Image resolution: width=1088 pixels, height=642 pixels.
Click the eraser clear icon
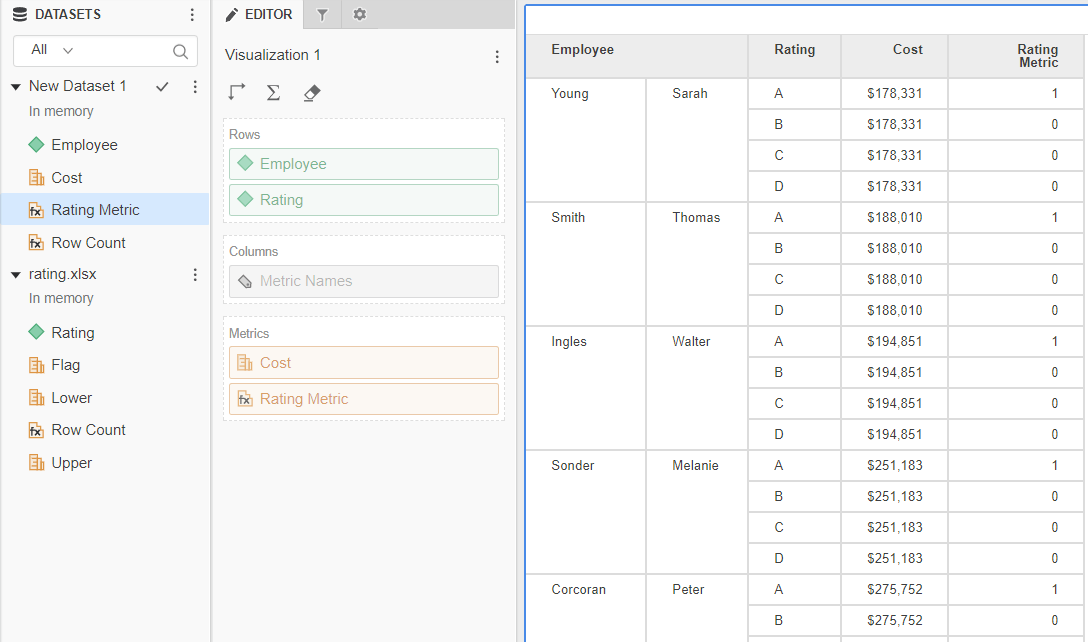[x=311, y=93]
